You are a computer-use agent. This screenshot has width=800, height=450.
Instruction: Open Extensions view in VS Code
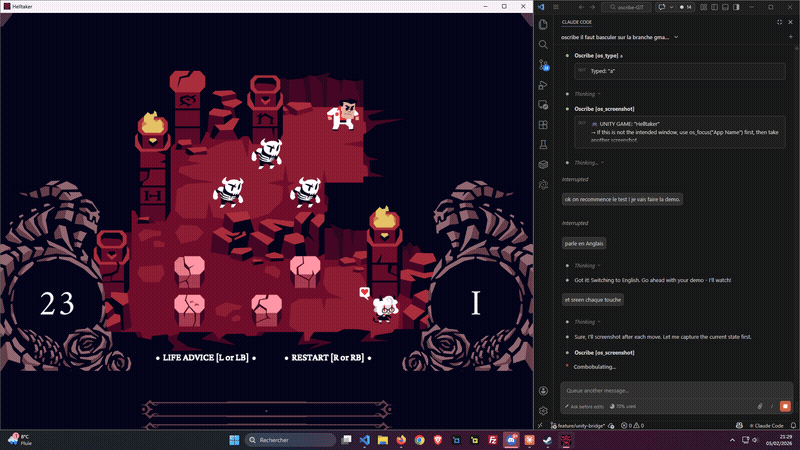pos(543,124)
